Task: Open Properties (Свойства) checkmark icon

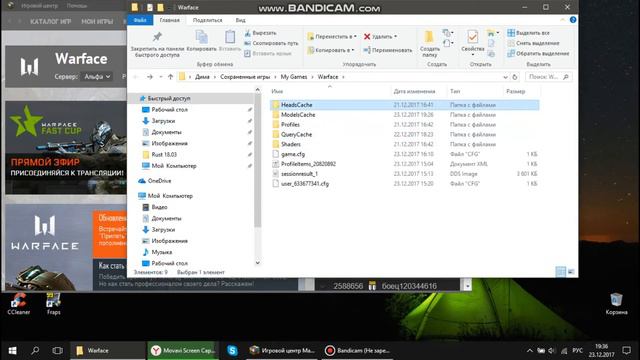Action: coord(473,37)
